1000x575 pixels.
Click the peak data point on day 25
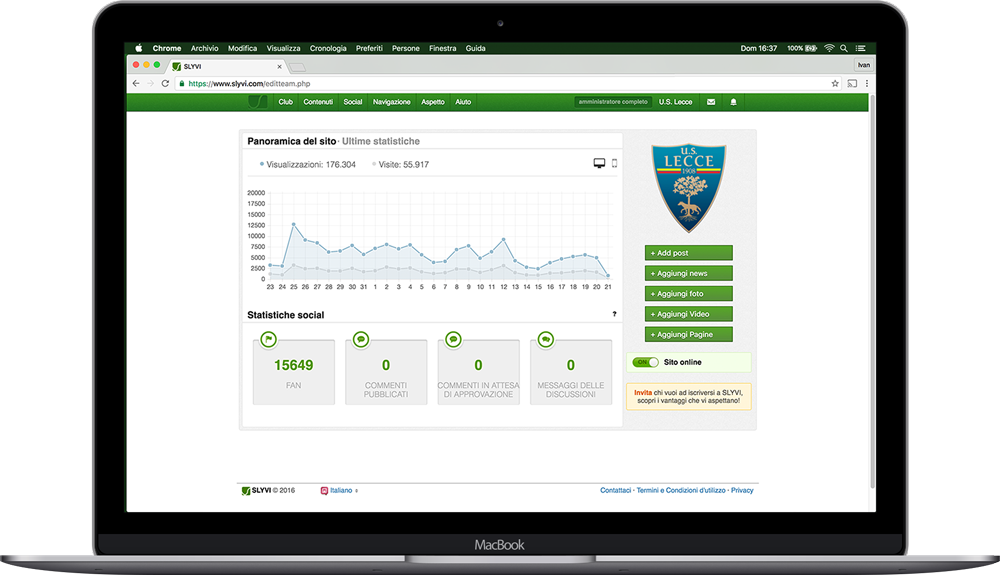(293, 224)
